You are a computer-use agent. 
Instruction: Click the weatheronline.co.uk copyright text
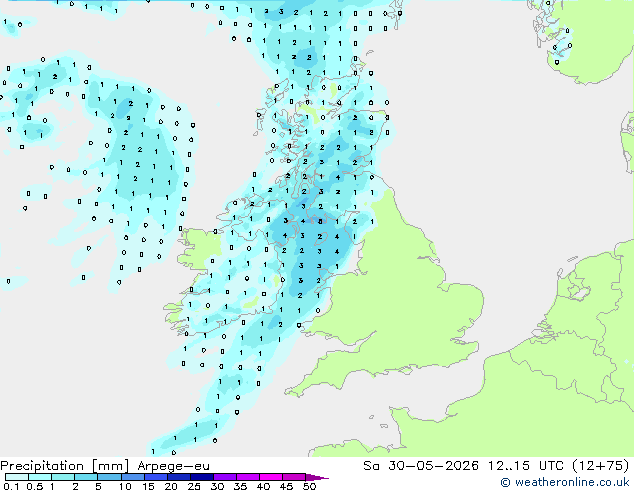click(x=564, y=482)
